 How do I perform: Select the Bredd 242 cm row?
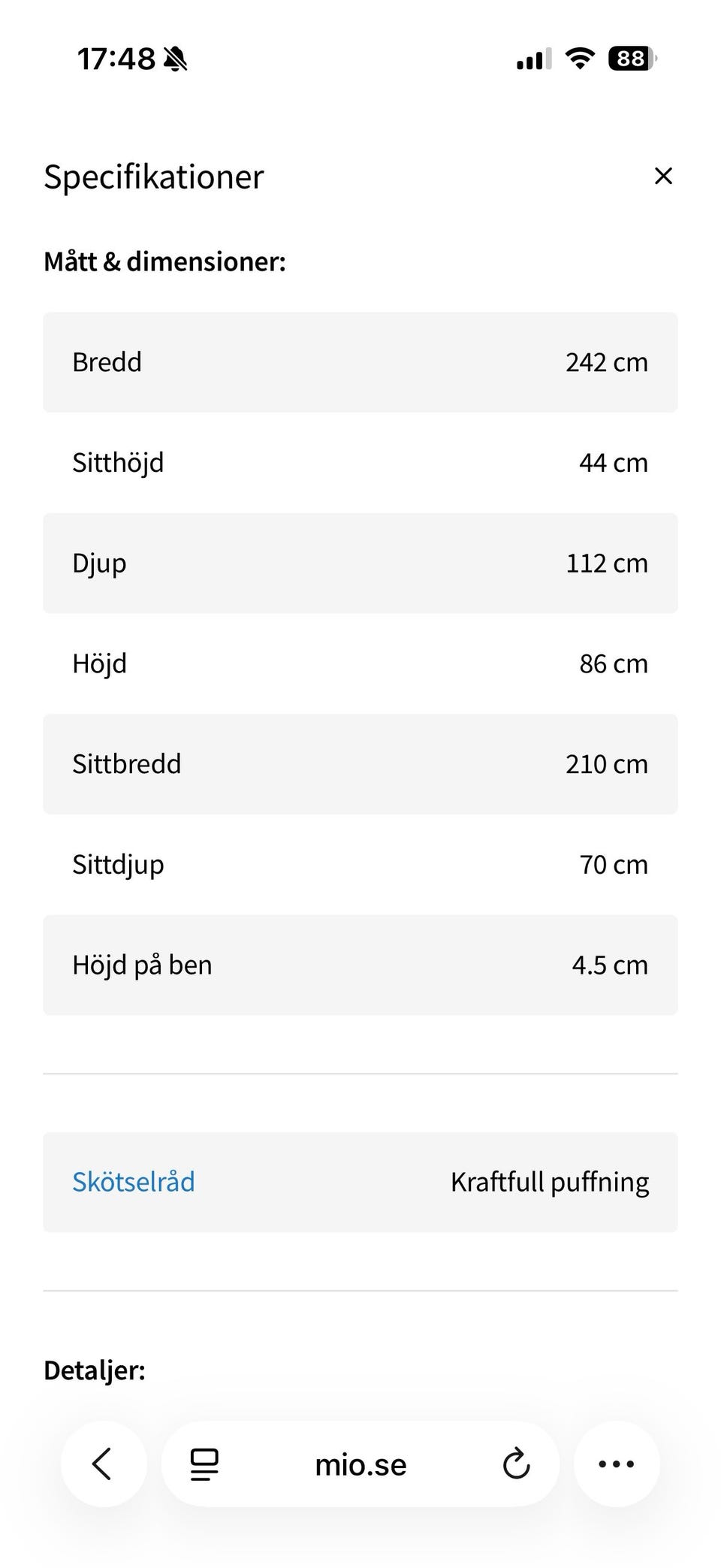[360, 362]
